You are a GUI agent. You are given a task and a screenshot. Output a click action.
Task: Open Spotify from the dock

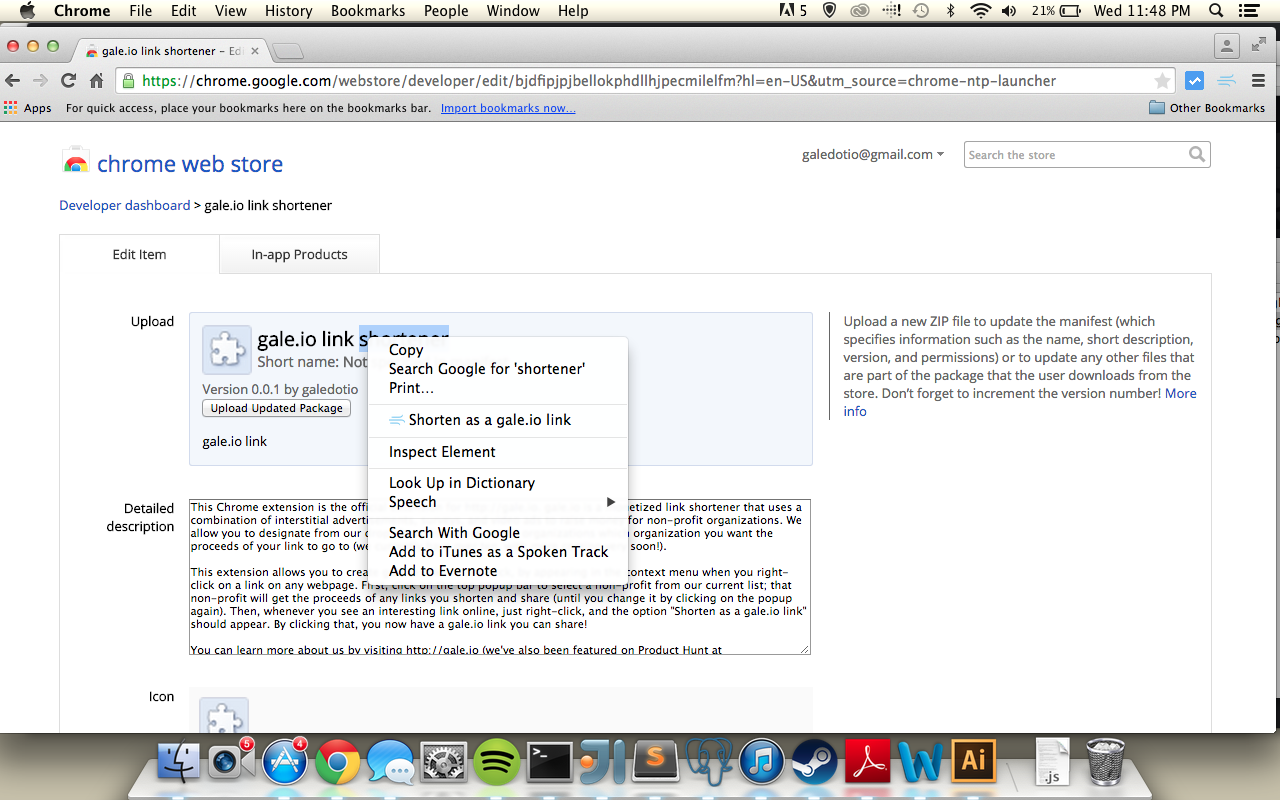tap(496, 763)
